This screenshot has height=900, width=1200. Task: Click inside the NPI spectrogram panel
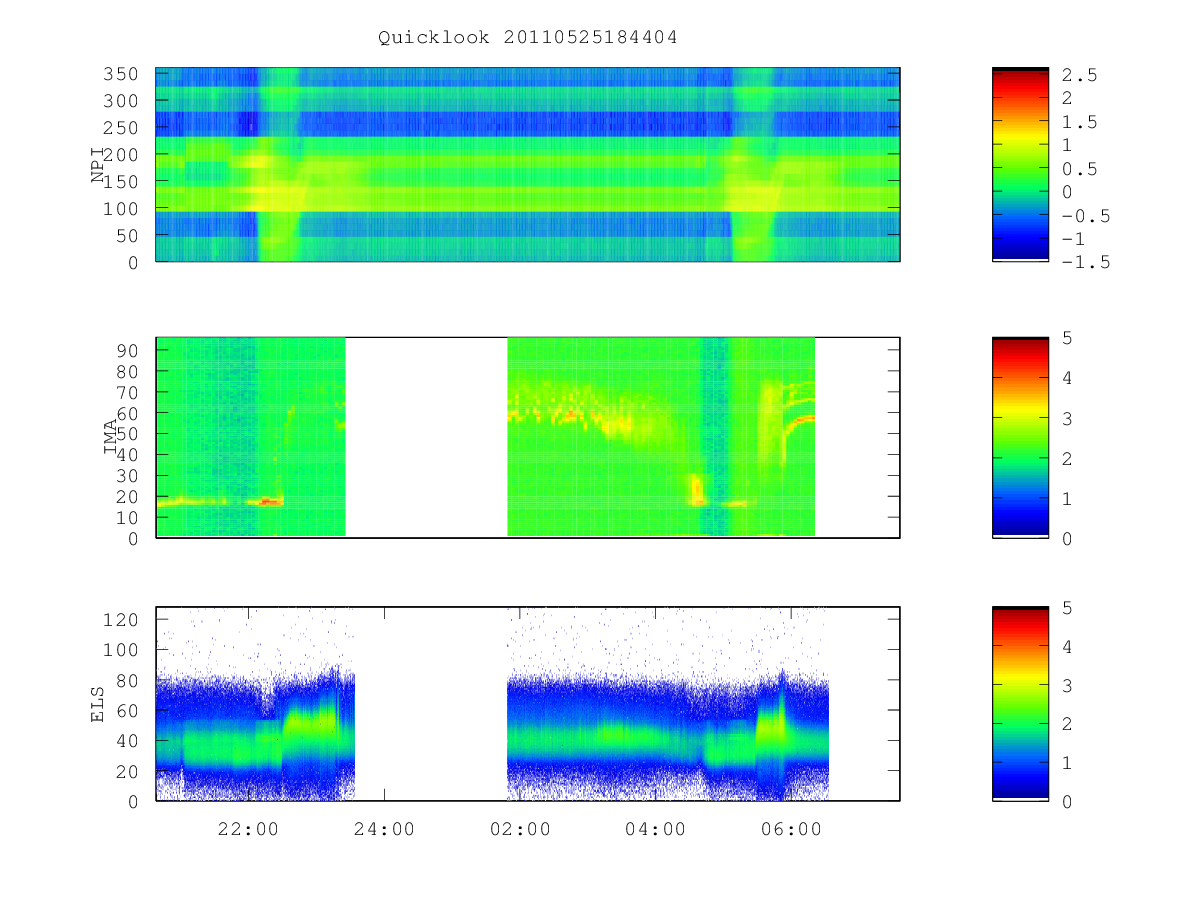[x=528, y=164]
